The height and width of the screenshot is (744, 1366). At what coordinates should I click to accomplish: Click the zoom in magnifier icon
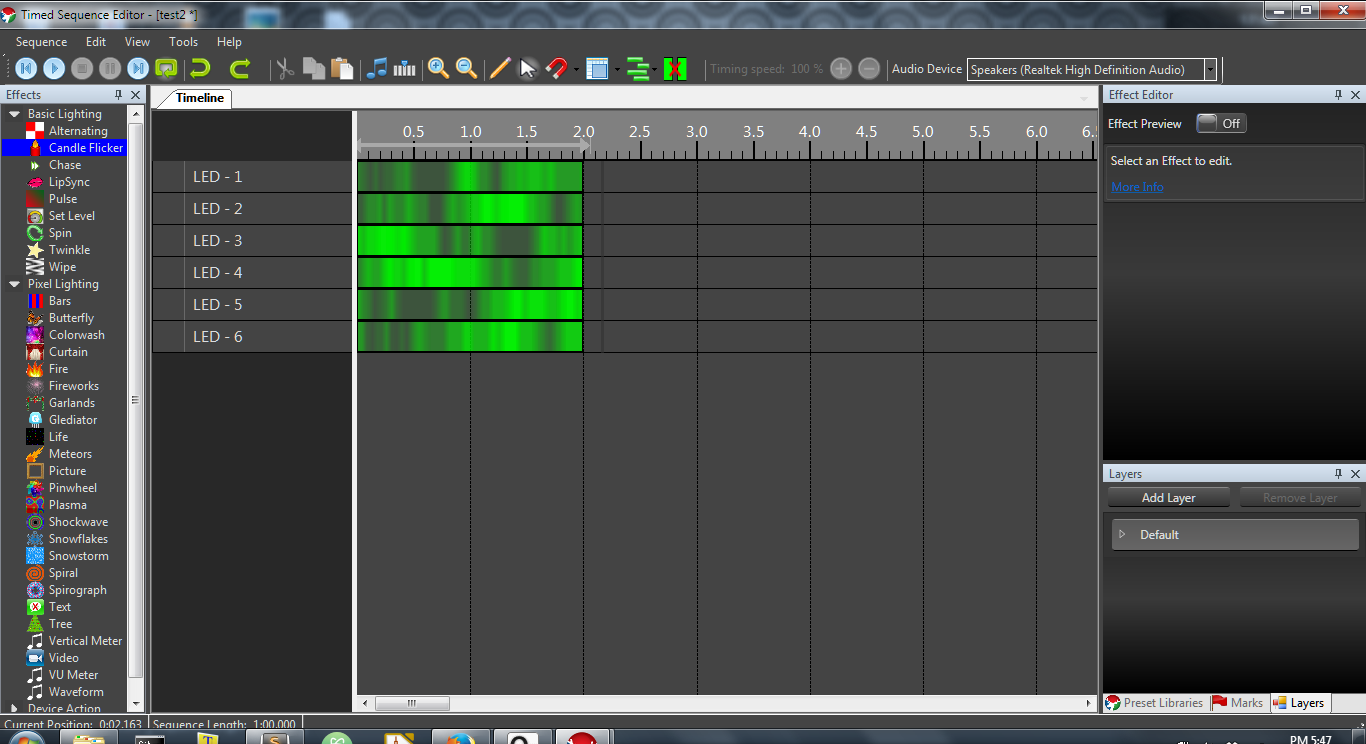point(438,69)
